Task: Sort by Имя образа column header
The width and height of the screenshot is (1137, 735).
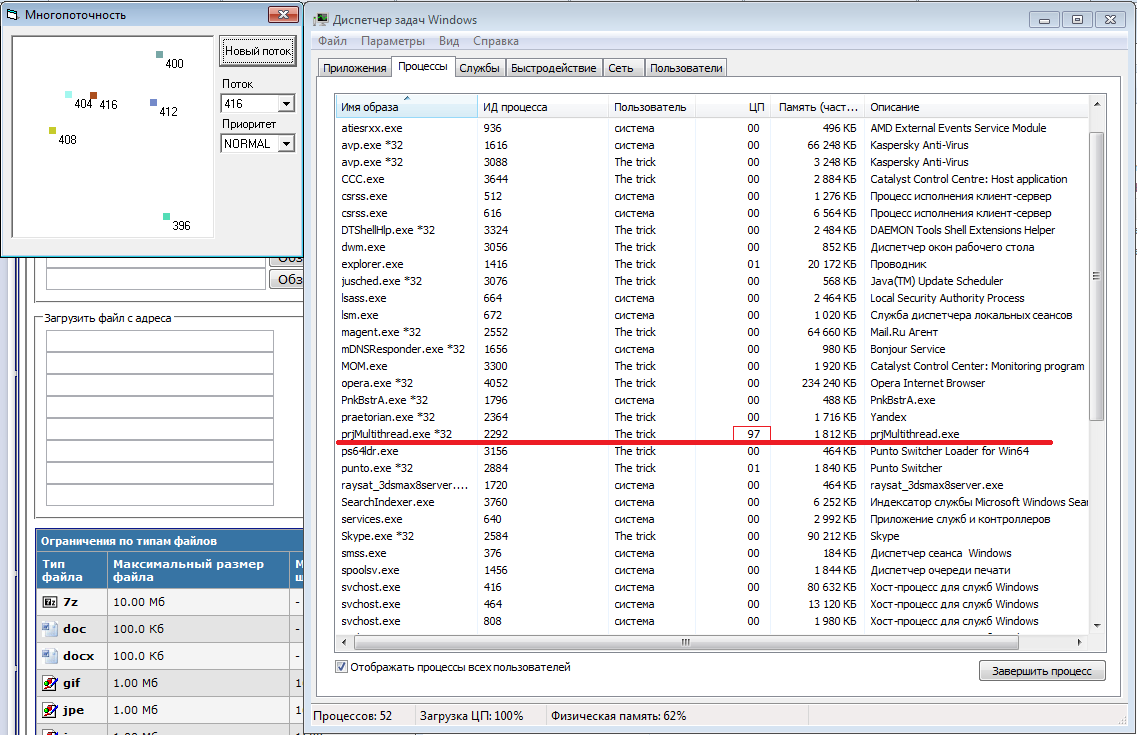Action: pos(406,107)
